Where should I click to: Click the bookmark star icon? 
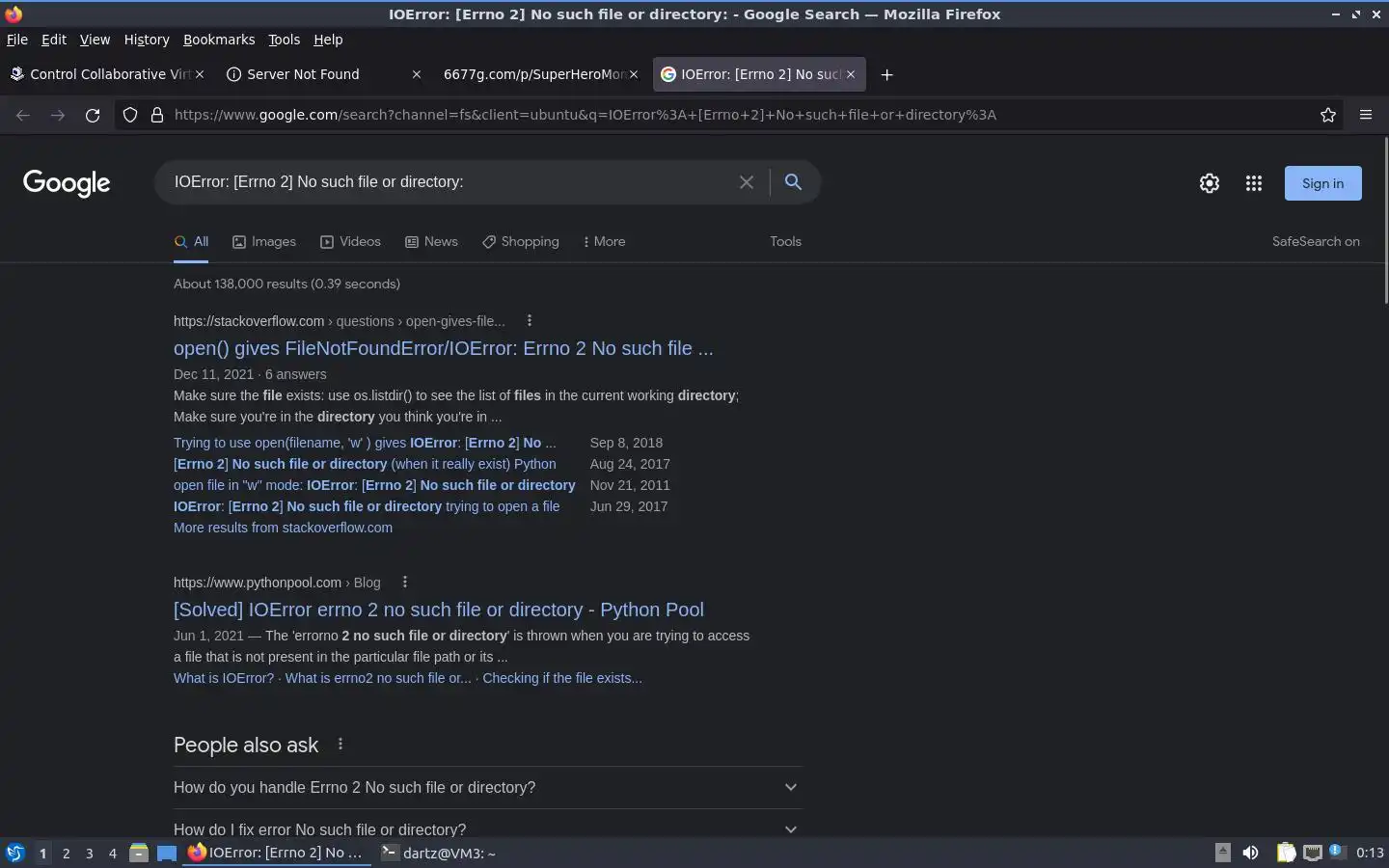(x=1328, y=115)
